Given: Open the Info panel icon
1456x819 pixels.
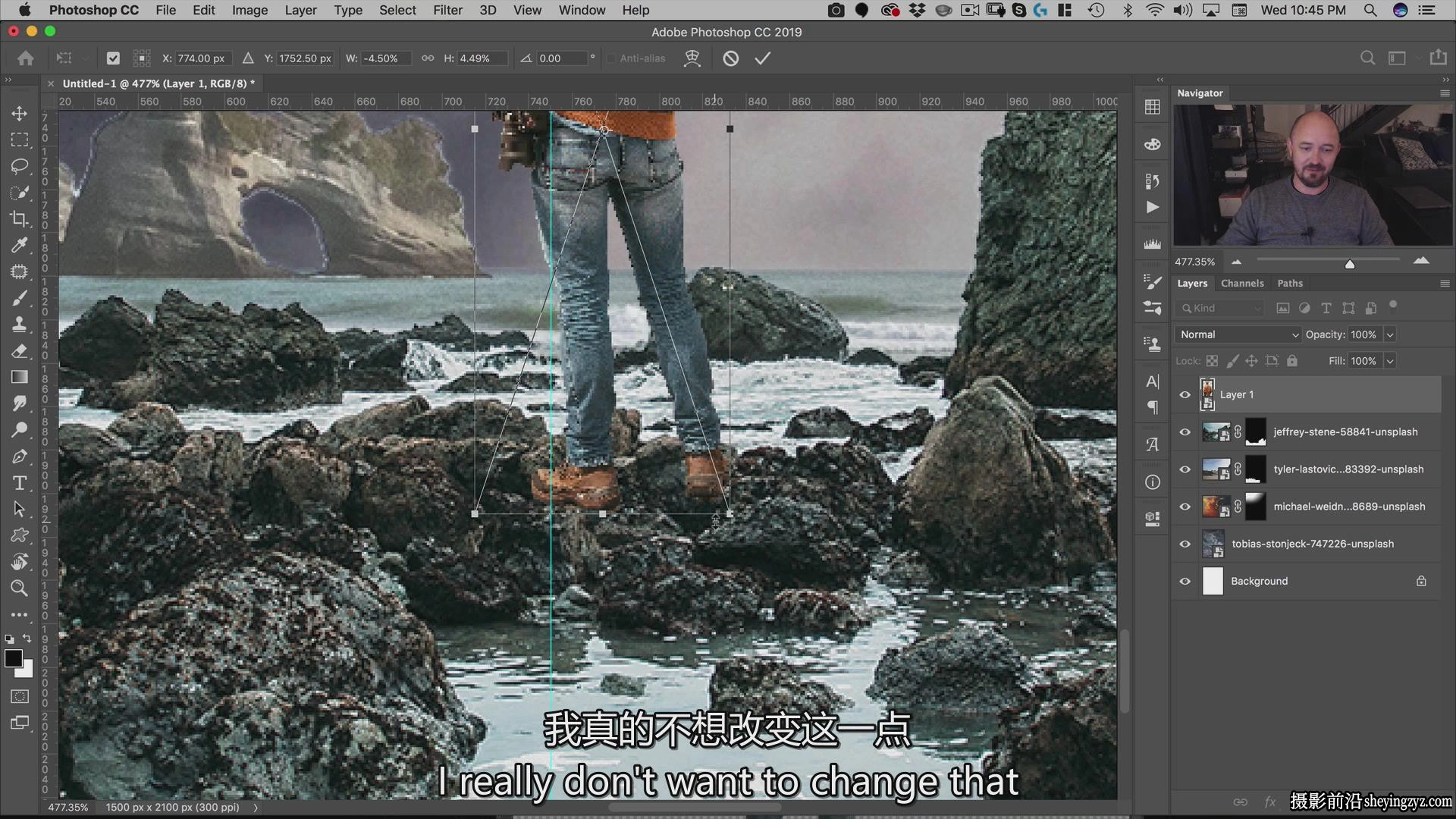Looking at the screenshot, I should [x=1153, y=482].
